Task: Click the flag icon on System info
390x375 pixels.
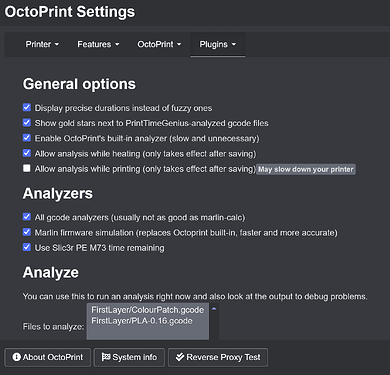Action: click(x=106, y=357)
